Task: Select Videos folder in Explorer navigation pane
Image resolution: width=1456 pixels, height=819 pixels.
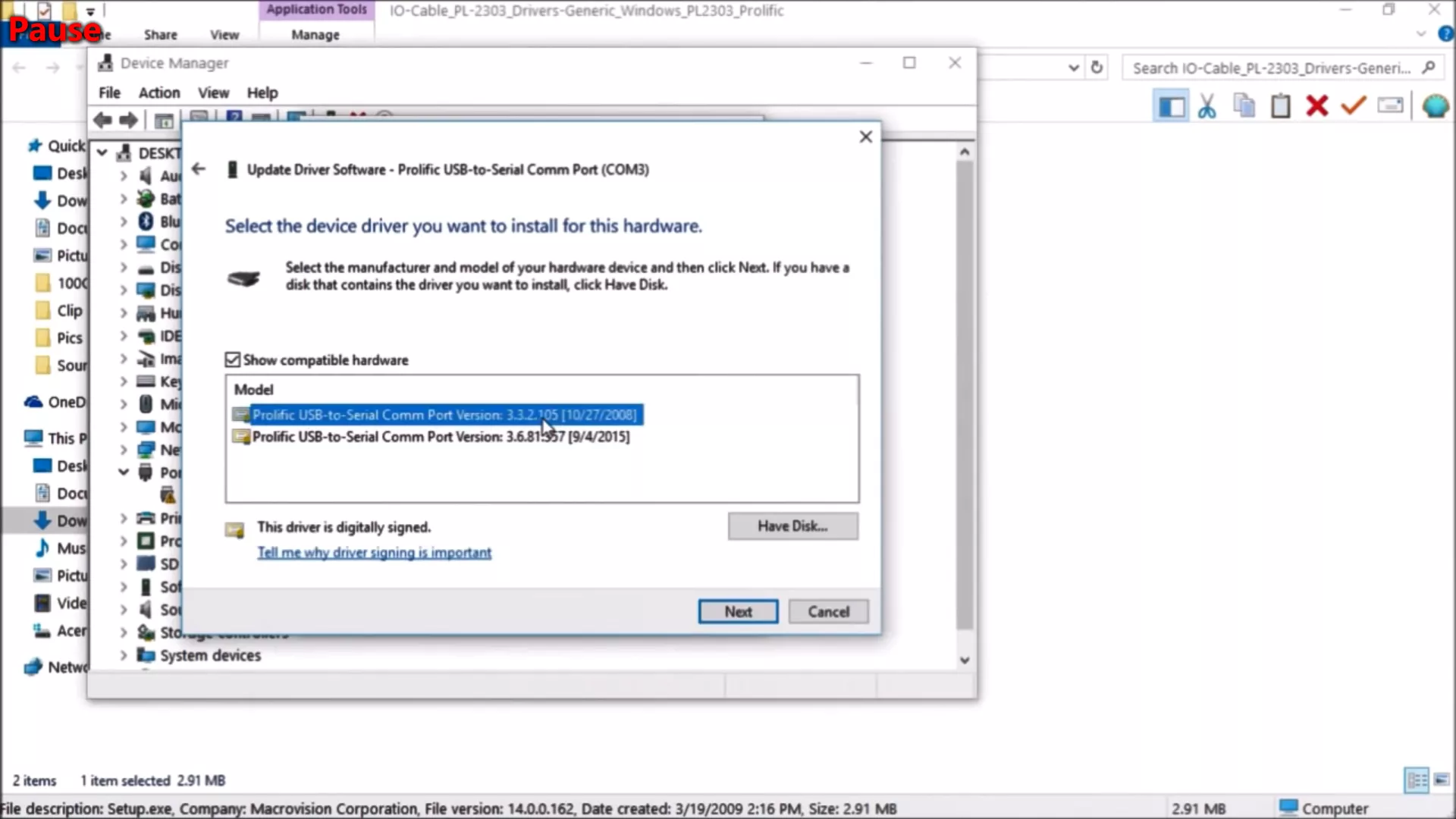Action: pyautogui.click(x=61, y=603)
